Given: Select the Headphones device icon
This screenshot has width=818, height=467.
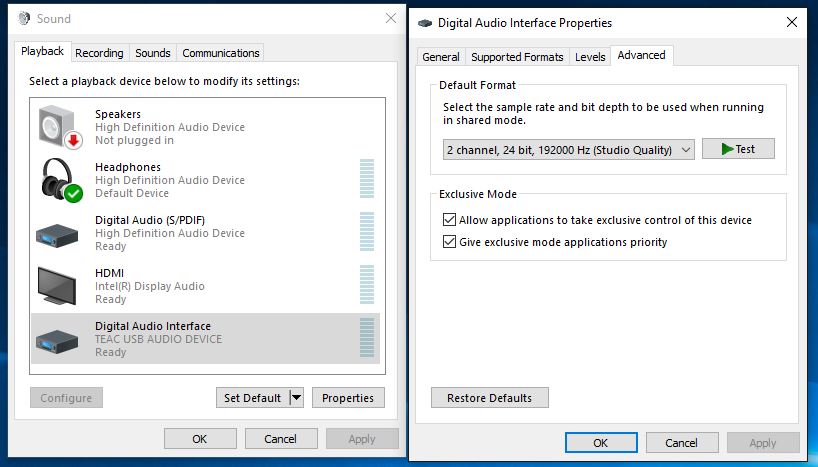Looking at the screenshot, I should [58, 180].
